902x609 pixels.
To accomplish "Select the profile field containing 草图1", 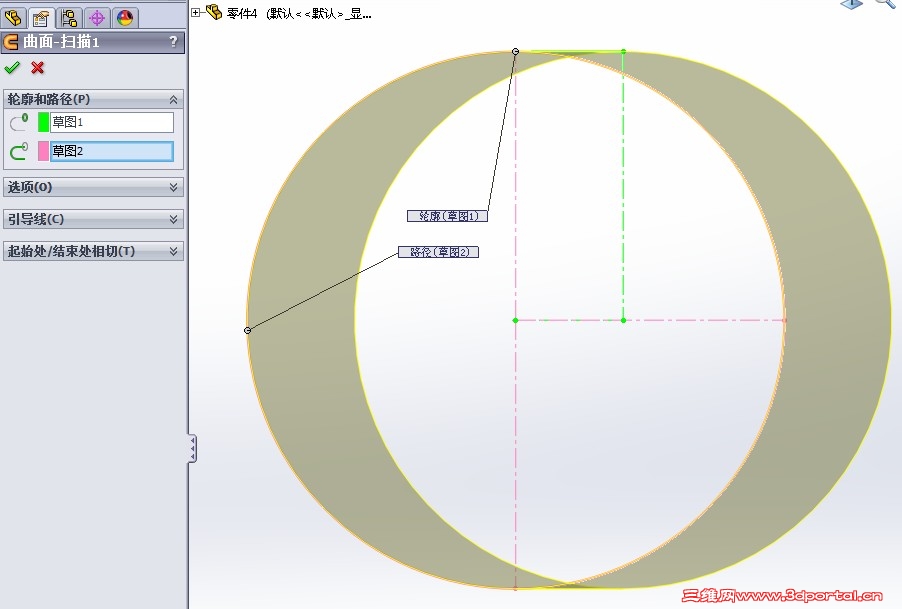I will tap(112, 122).
